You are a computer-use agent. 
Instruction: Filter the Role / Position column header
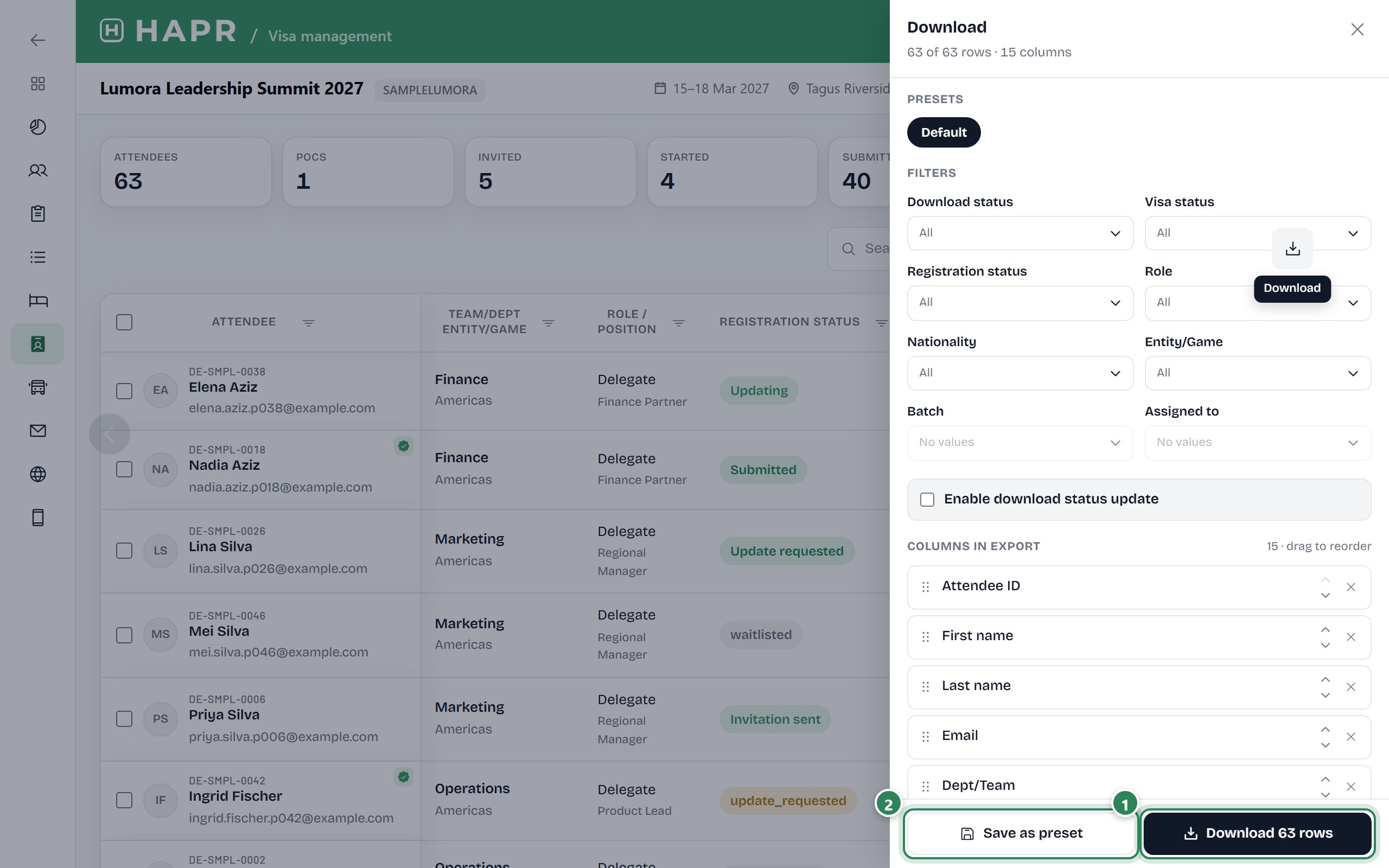[678, 323]
